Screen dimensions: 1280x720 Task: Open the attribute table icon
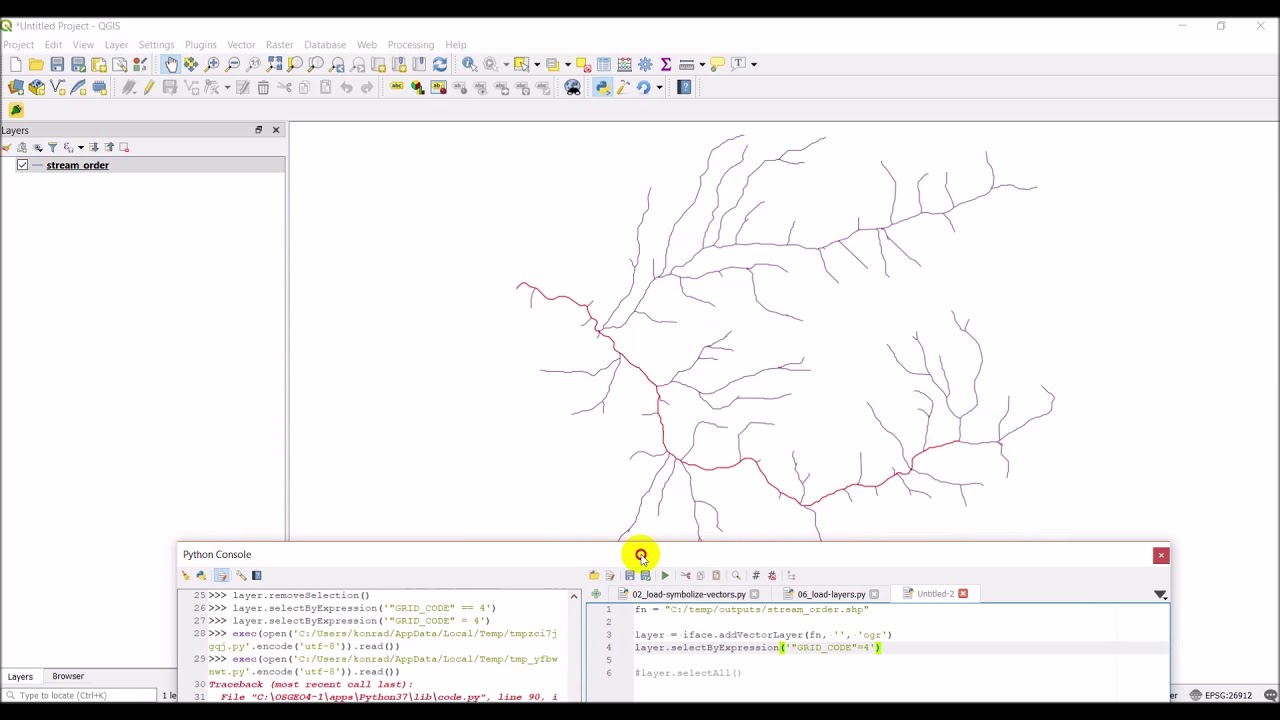tap(604, 64)
